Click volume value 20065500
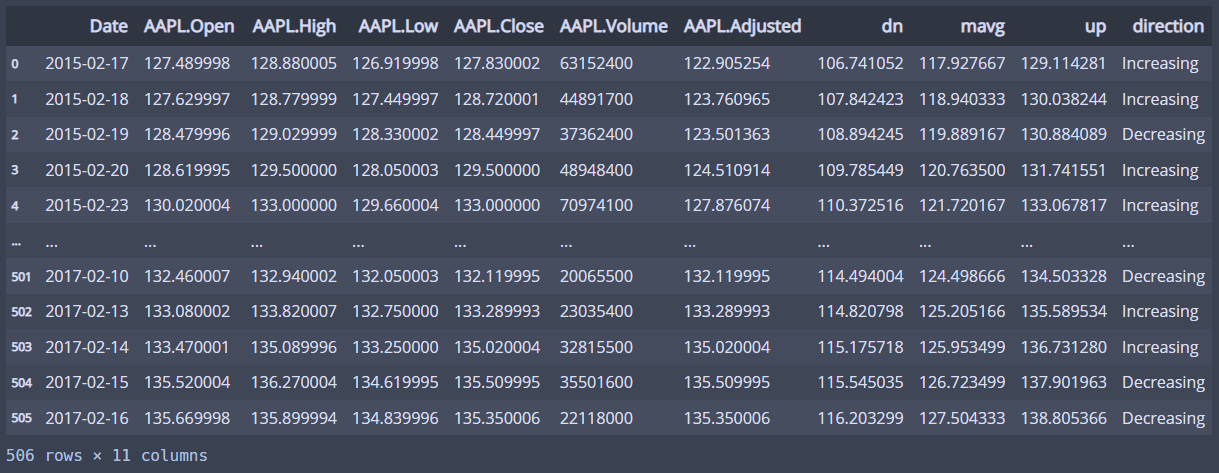The image size is (1219, 473). tap(597, 276)
